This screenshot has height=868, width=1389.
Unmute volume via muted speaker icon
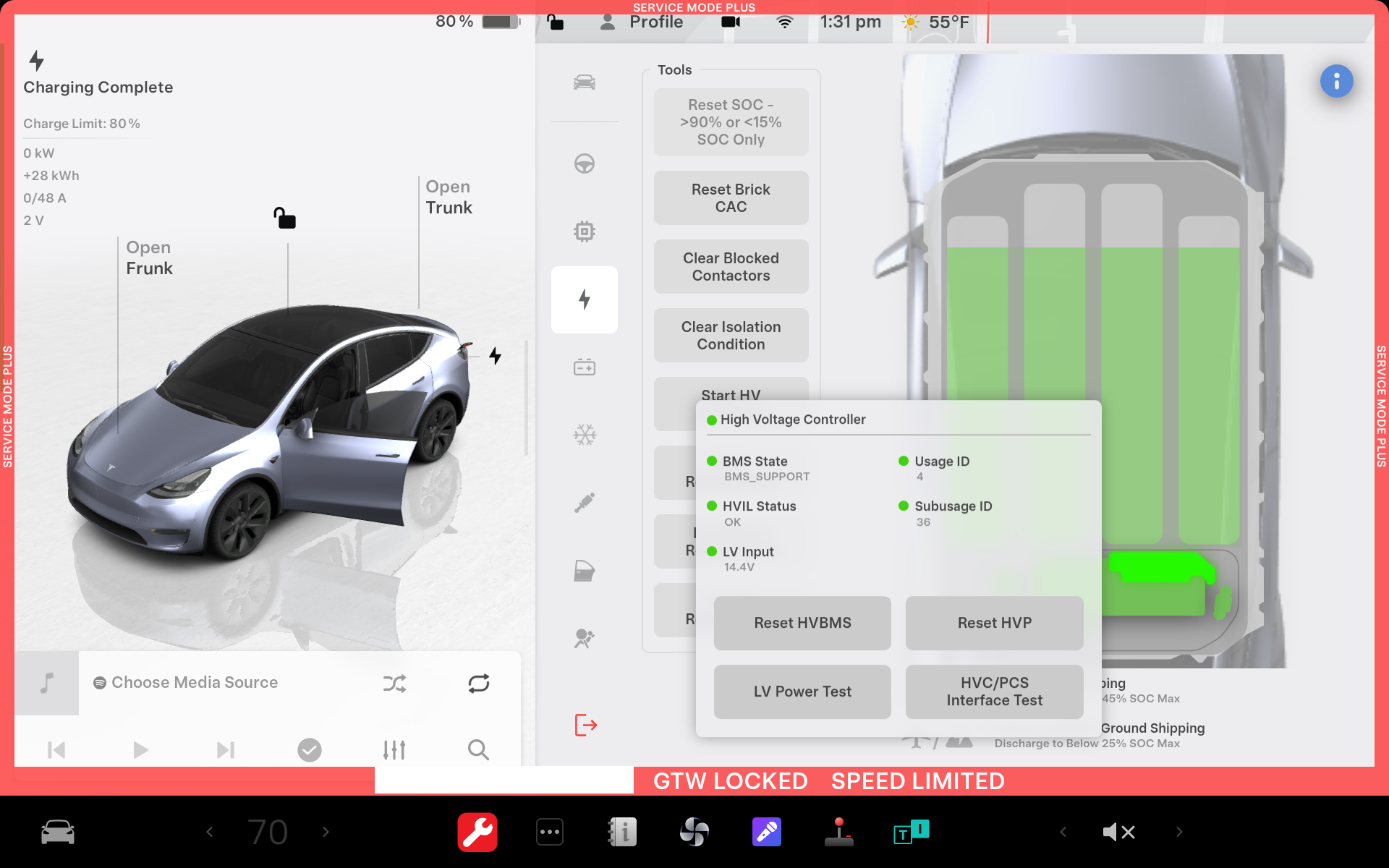tap(1118, 832)
